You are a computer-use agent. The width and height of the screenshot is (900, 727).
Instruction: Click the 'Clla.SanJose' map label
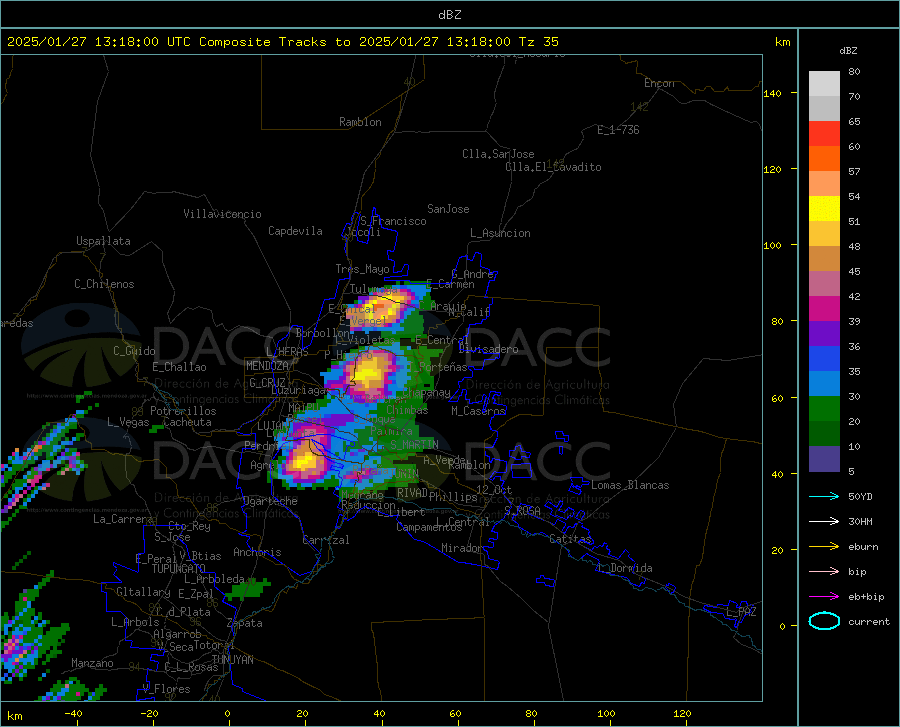(498, 154)
